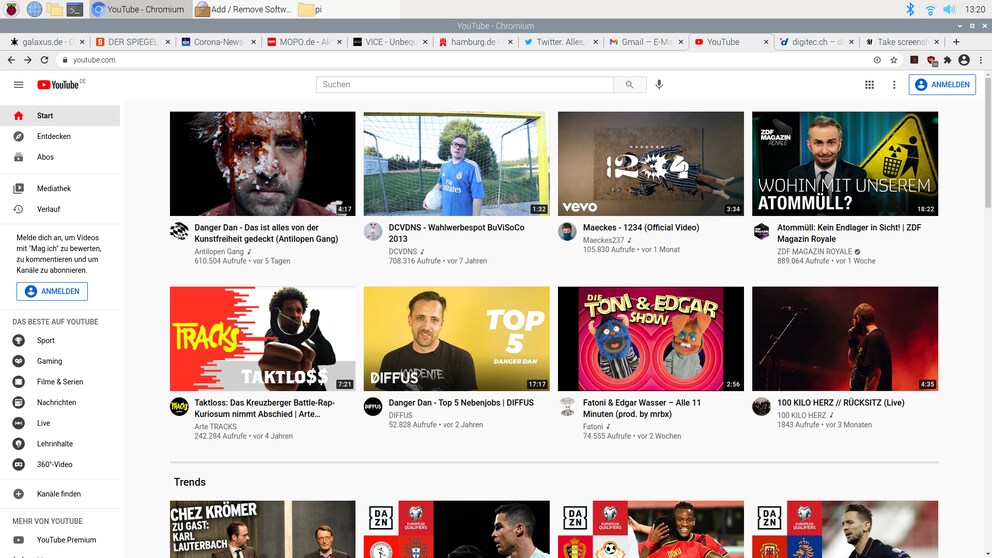The image size is (992, 558).
Task: Start voice search with microphone icon
Action: [659, 84]
